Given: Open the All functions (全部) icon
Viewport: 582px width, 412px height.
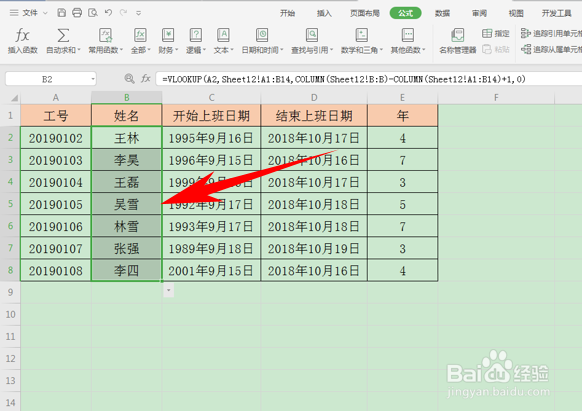Looking at the screenshot, I should pyautogui.click(x=140, y=35).
